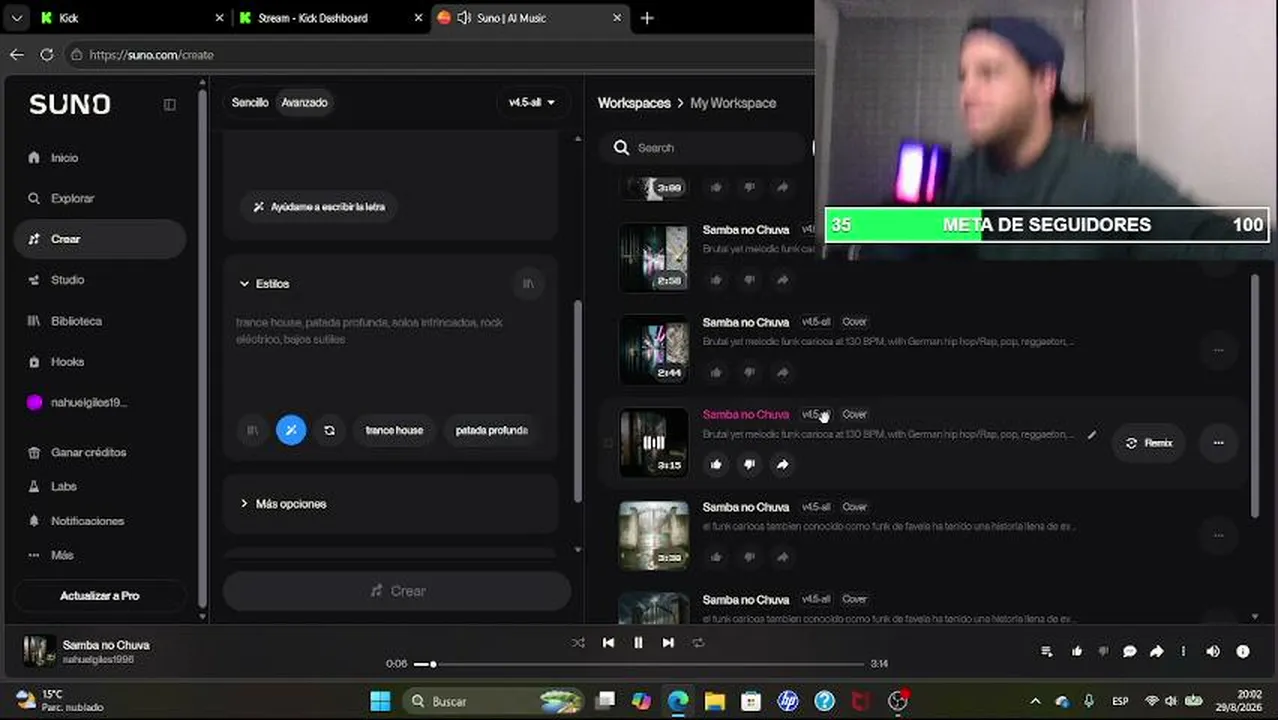Open more options for the 2:44 track
Image resolution: width=1278 pixels, height=720 pixels.
point(1218,350)
